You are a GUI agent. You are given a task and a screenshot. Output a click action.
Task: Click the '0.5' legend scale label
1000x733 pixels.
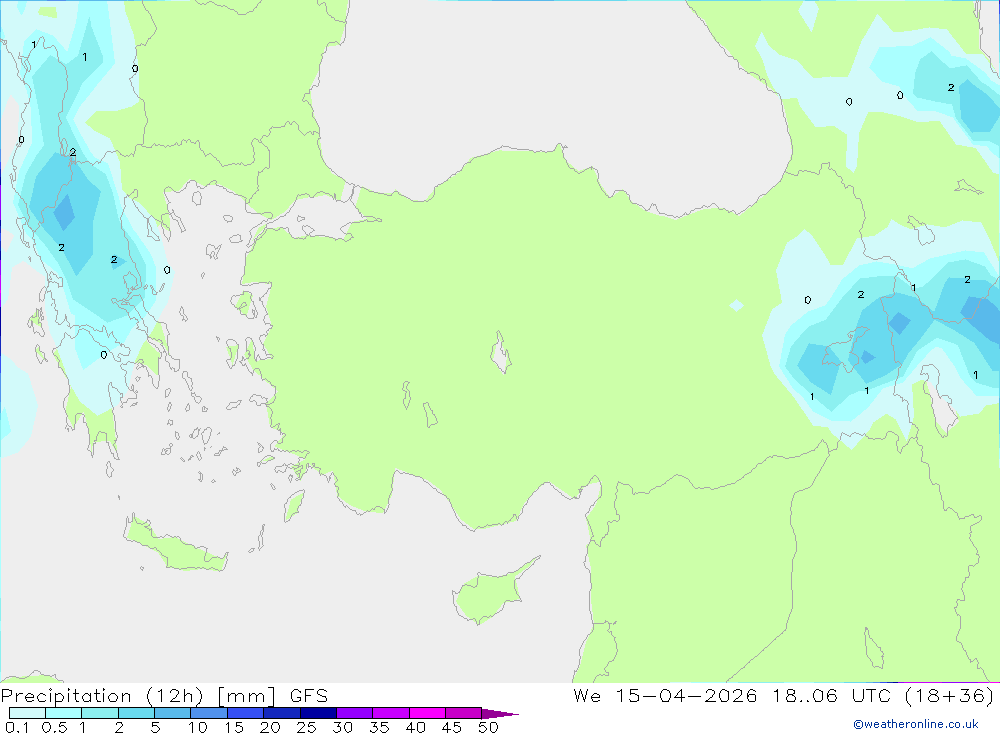tap(54, 727)
